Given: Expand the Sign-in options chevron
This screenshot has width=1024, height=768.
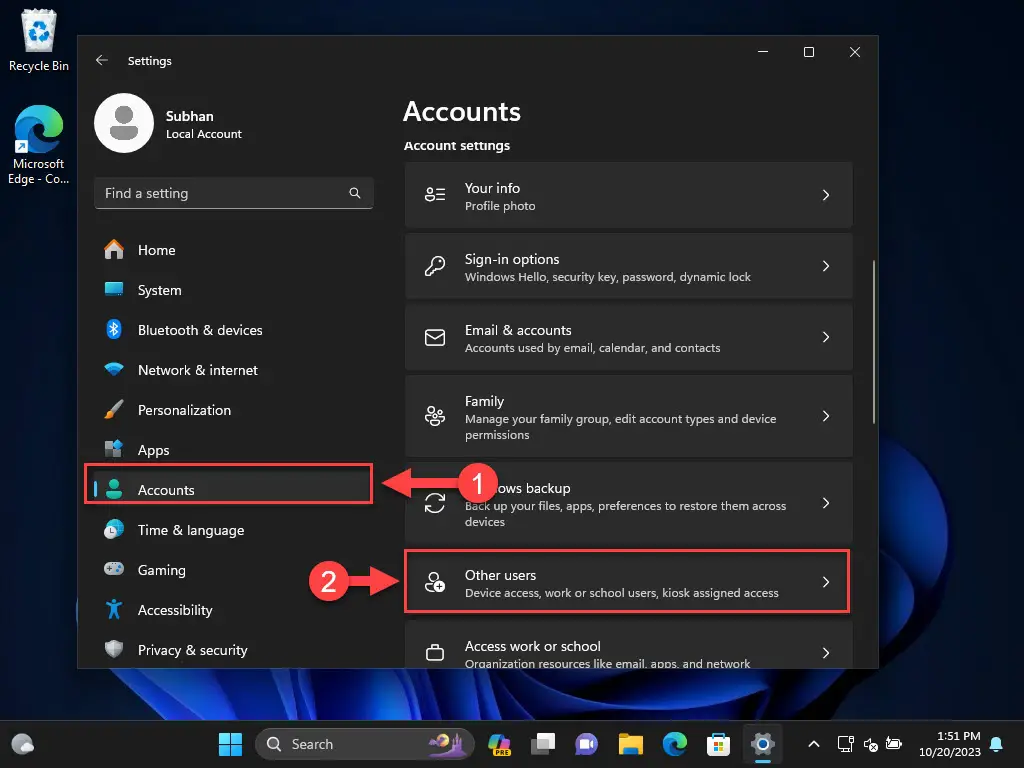Looking at the screenshot, I should point(825,266).
